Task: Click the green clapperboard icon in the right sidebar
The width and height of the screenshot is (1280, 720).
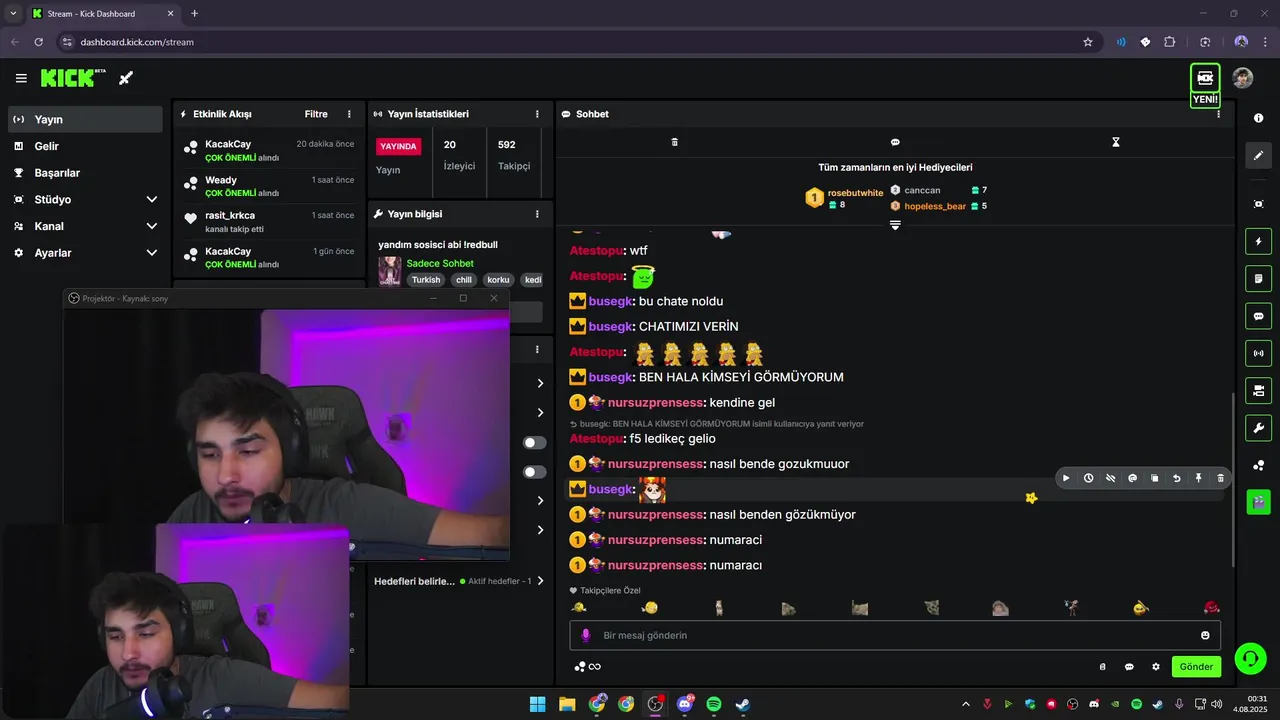Action: tap(1258, 501)
